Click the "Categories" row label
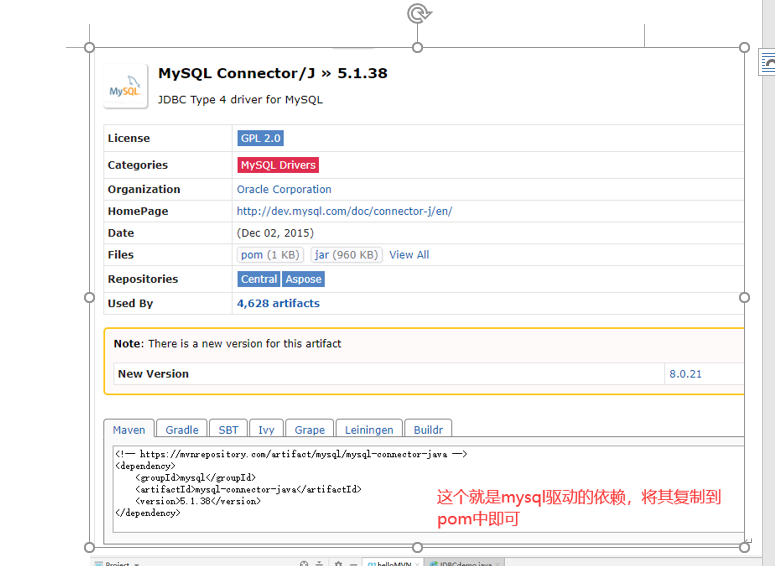 138,165
